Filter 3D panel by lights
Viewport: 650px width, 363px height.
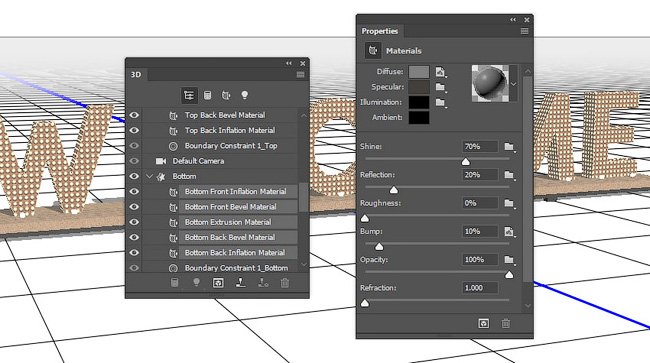[x=245, y=95]
